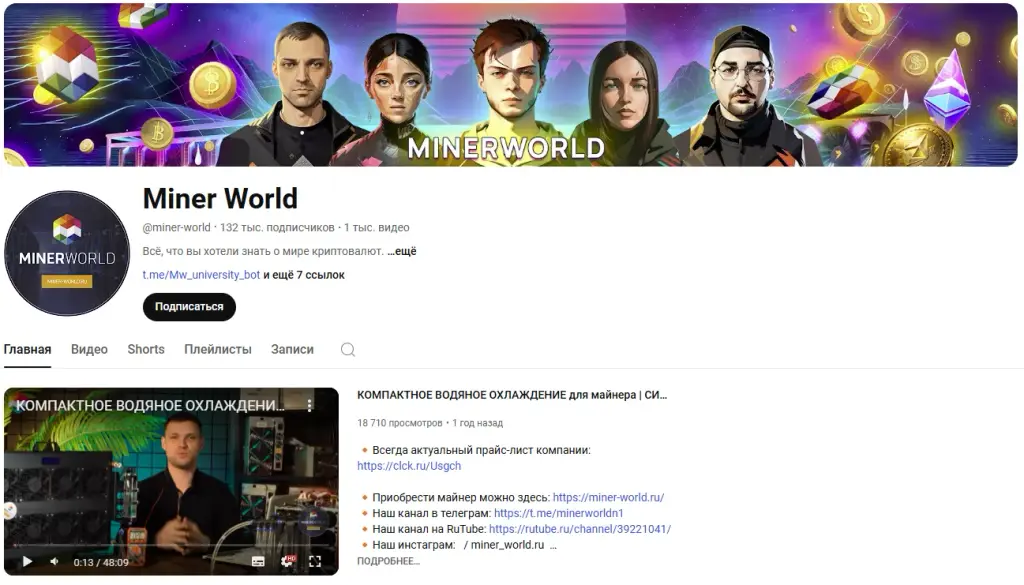Click the MINERWORLD channel banner
Viewport: 1024px width, 585px height.
click(511, 85)
